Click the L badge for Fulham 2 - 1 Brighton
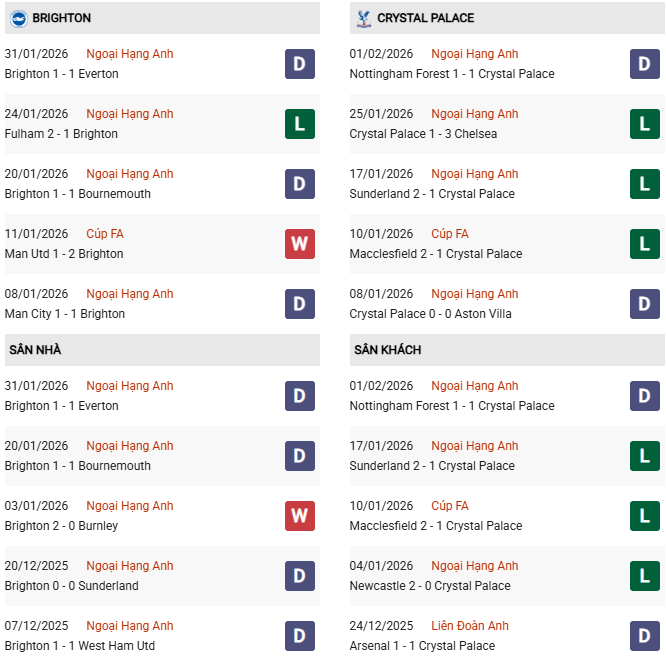Image resolution: width=666 pixels, height=661 pixels. pos(299,124)
